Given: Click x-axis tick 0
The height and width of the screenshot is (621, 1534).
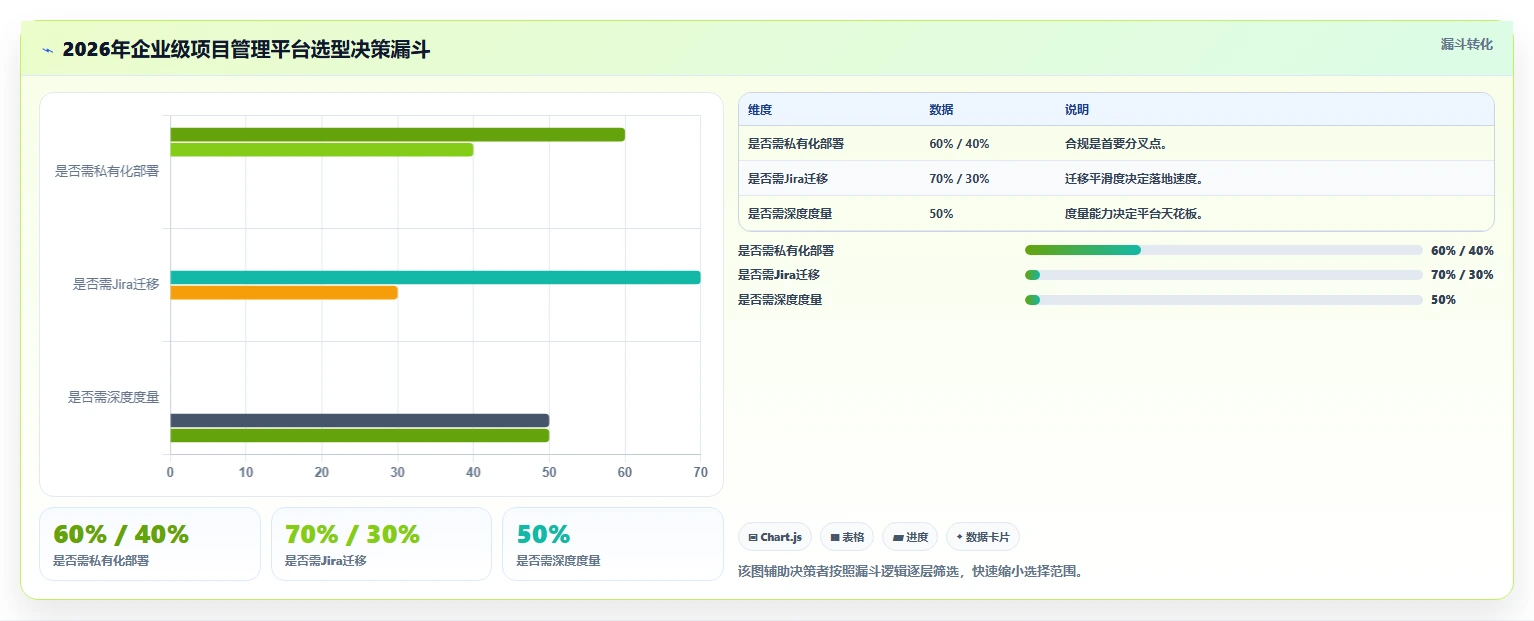Looking at the screenshot, I should point(170,472).
